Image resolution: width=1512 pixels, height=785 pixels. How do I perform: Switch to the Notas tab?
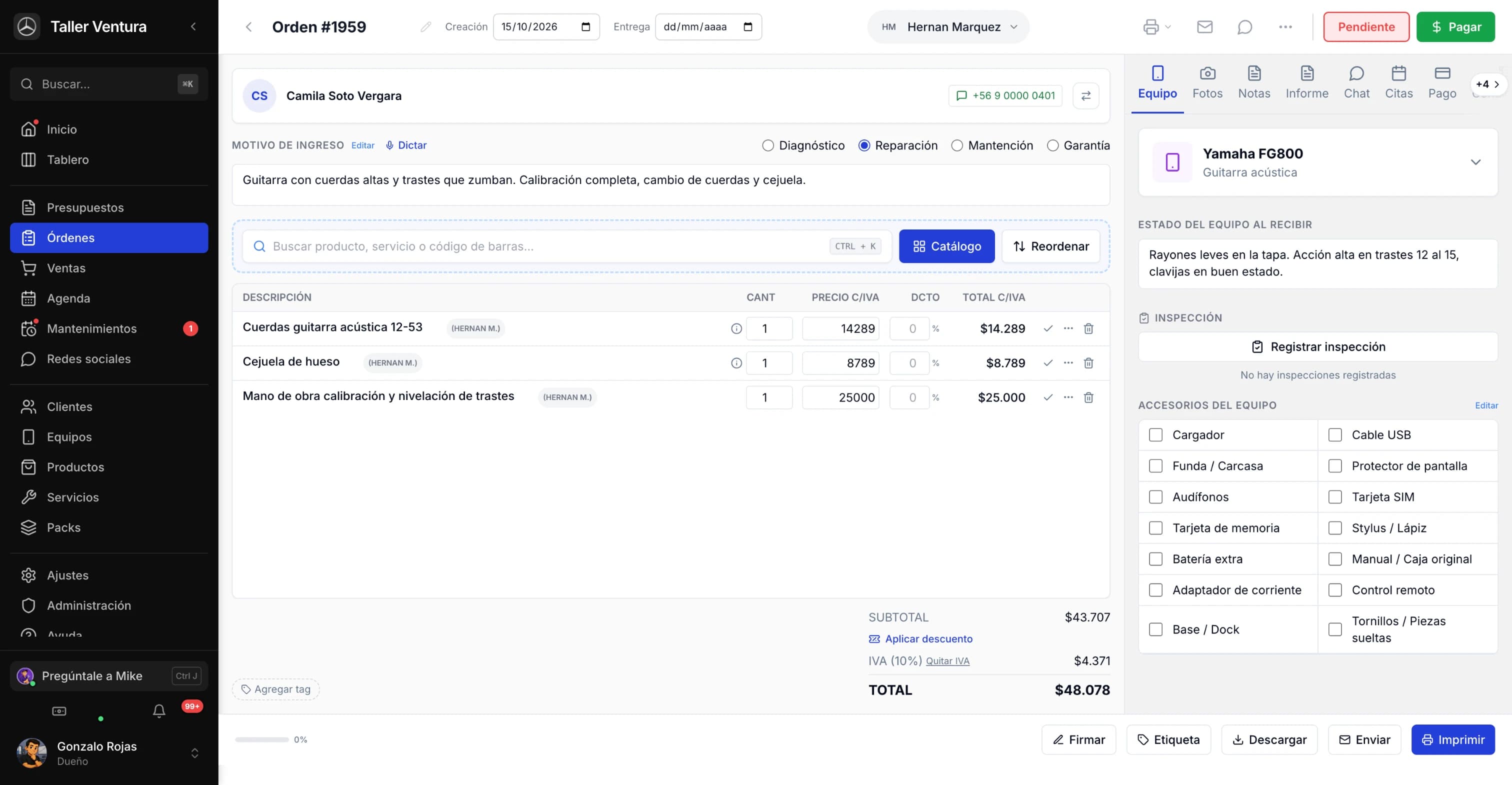(x=1253, y=83)
